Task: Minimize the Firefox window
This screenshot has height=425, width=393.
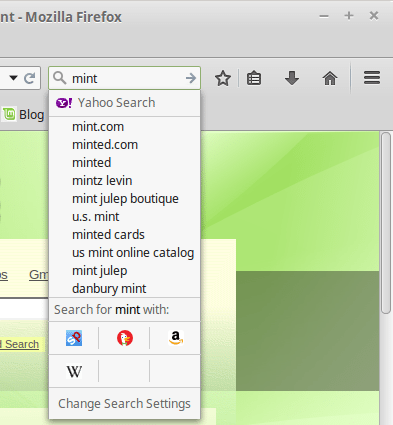Action: 324,16
